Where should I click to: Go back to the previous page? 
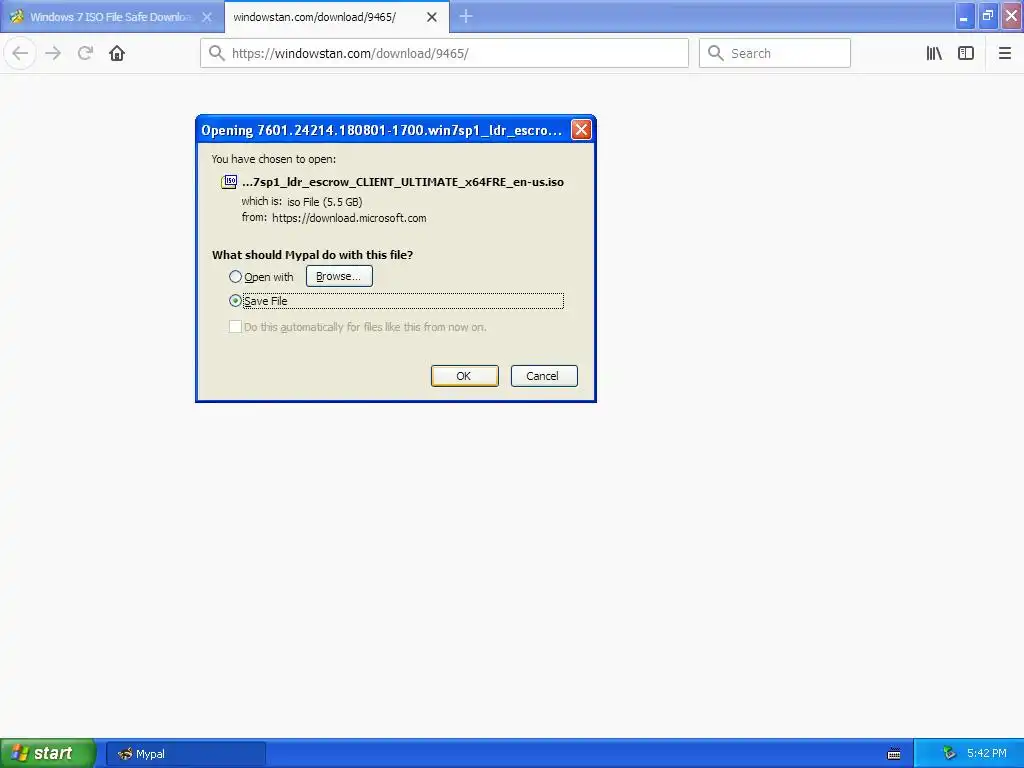(20, 53)
